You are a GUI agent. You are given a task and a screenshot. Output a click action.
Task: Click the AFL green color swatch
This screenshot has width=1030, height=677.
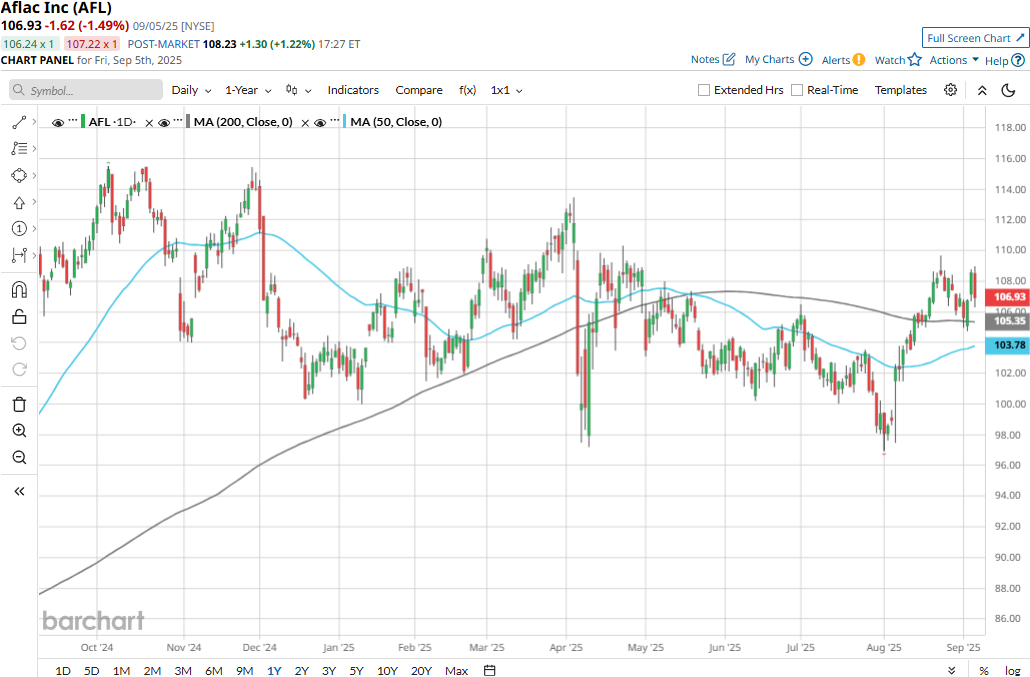pyautogui.click(x=83, y=121)
